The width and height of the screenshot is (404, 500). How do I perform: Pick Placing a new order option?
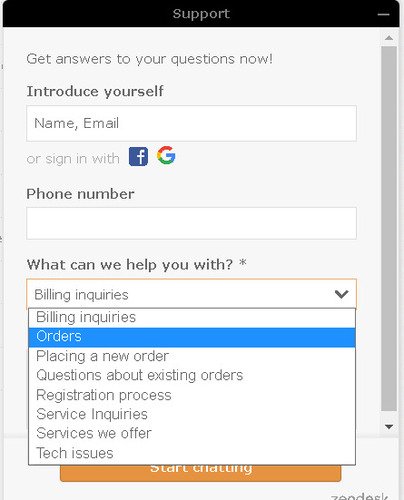[x=192, y=356]
